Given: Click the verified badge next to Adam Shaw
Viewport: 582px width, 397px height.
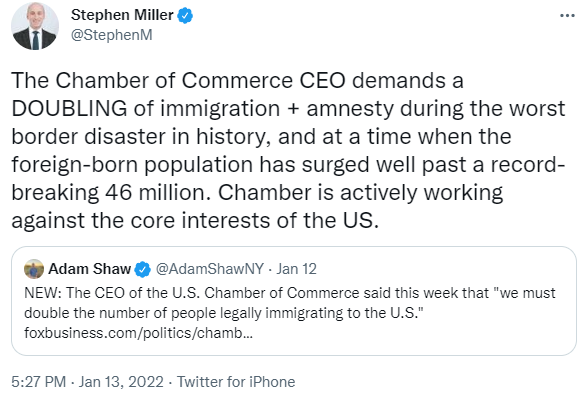Looking at the screenshot, I should 143,269.
